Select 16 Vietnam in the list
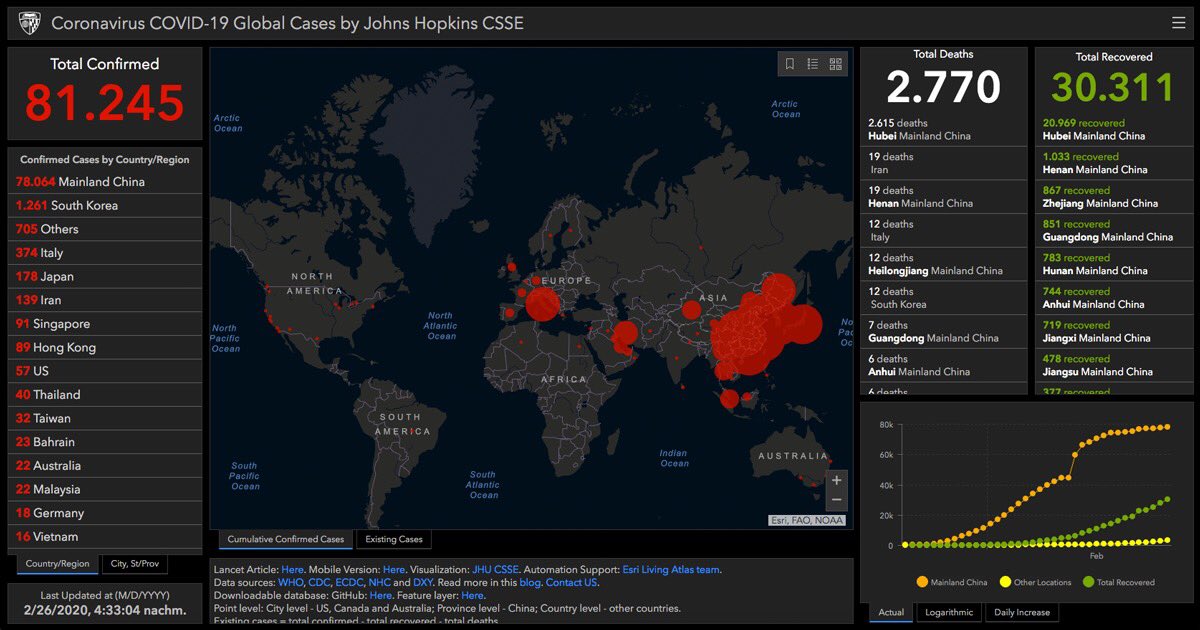This screenshot has height=630, width=1200. (x=105, y=537)
